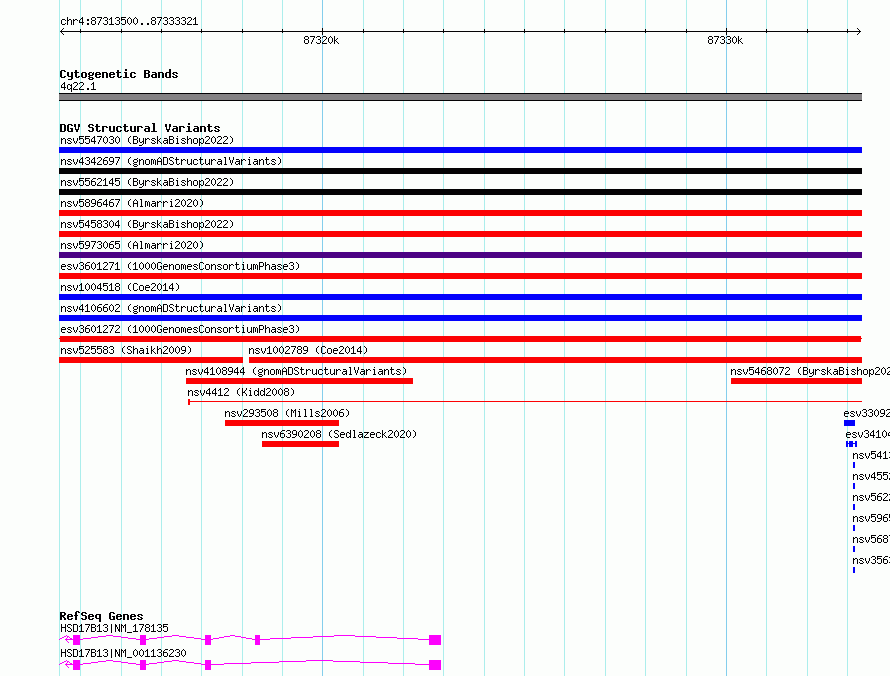The height and width of the screenshot is (676, 890).
Task: Click rightmost exon block of NM_178135
Action: pyautogui.click(x=435, y=640)
